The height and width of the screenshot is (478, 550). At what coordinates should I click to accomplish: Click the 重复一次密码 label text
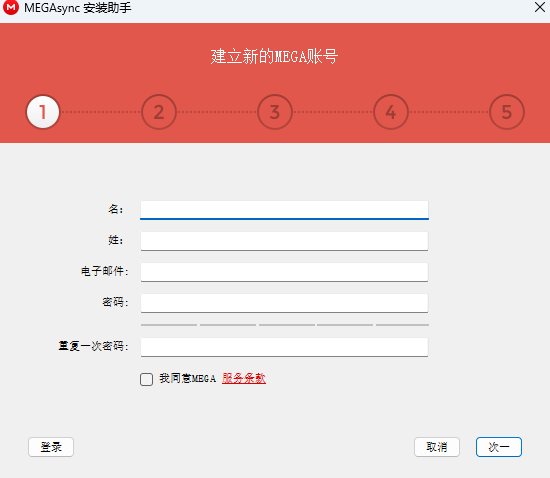[93, 346]
